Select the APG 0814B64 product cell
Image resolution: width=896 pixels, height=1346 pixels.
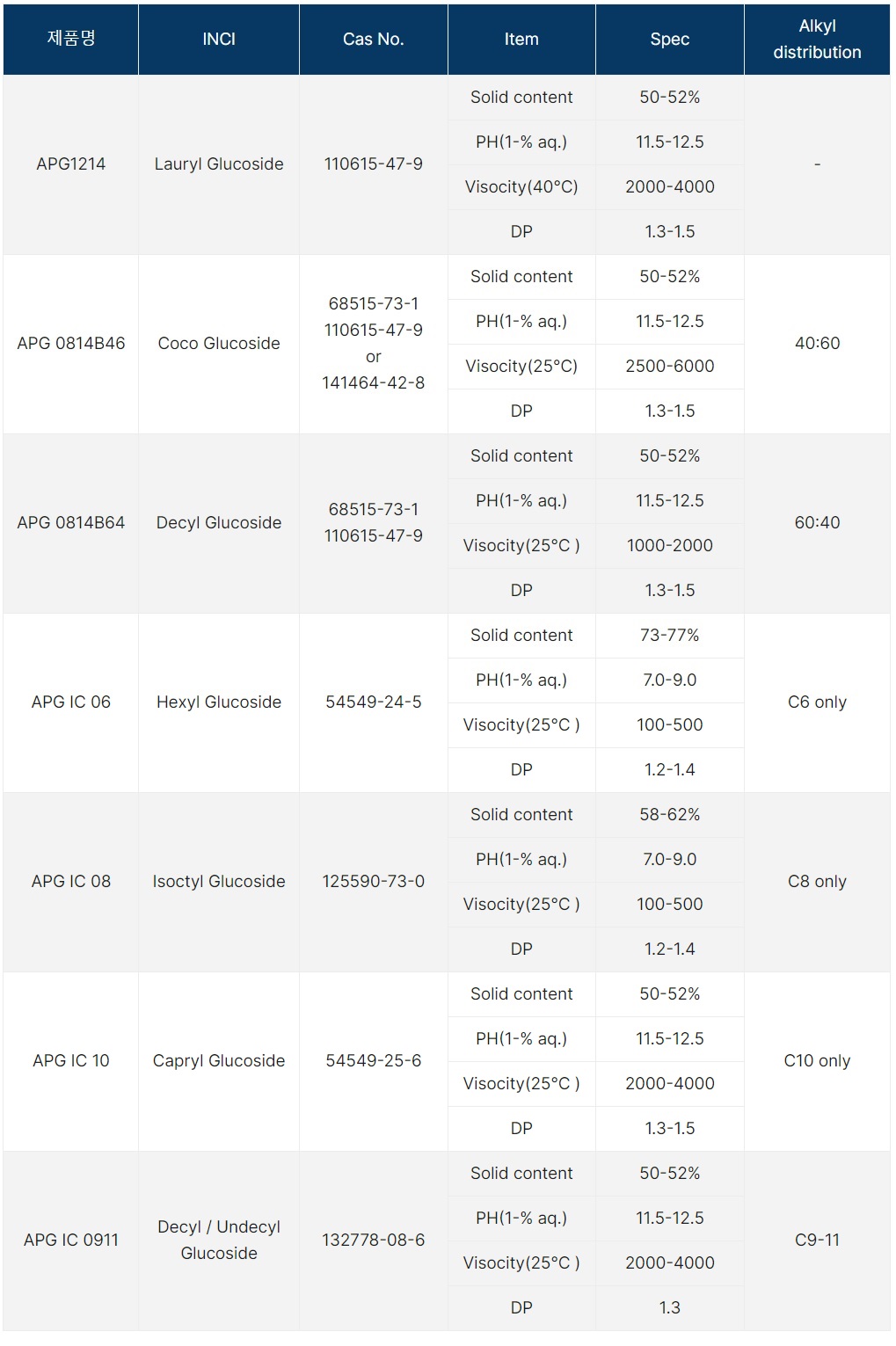coord(70,523)
